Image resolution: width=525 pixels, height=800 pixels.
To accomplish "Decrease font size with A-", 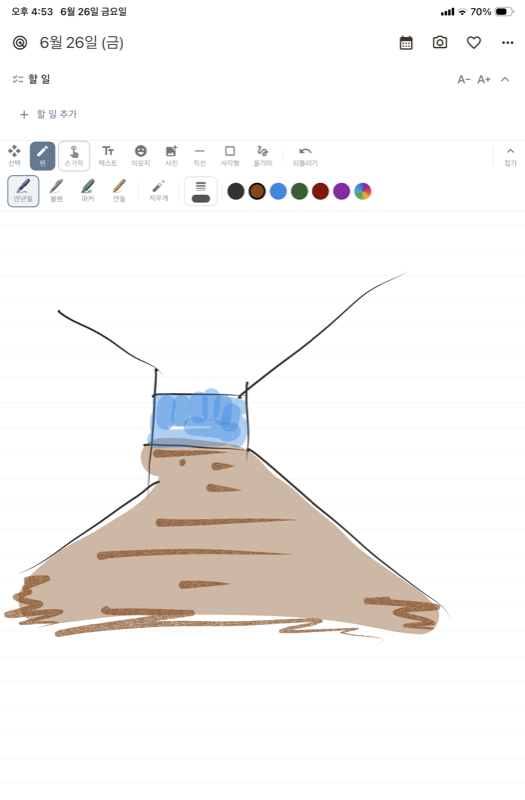I will (x=464, y=80).
